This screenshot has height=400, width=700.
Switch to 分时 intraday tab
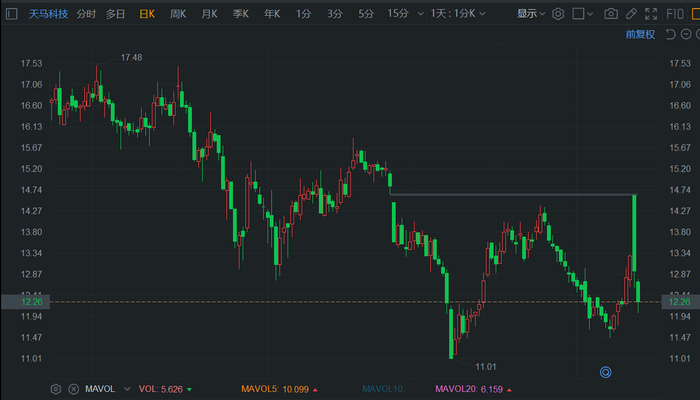coord(85,14)
